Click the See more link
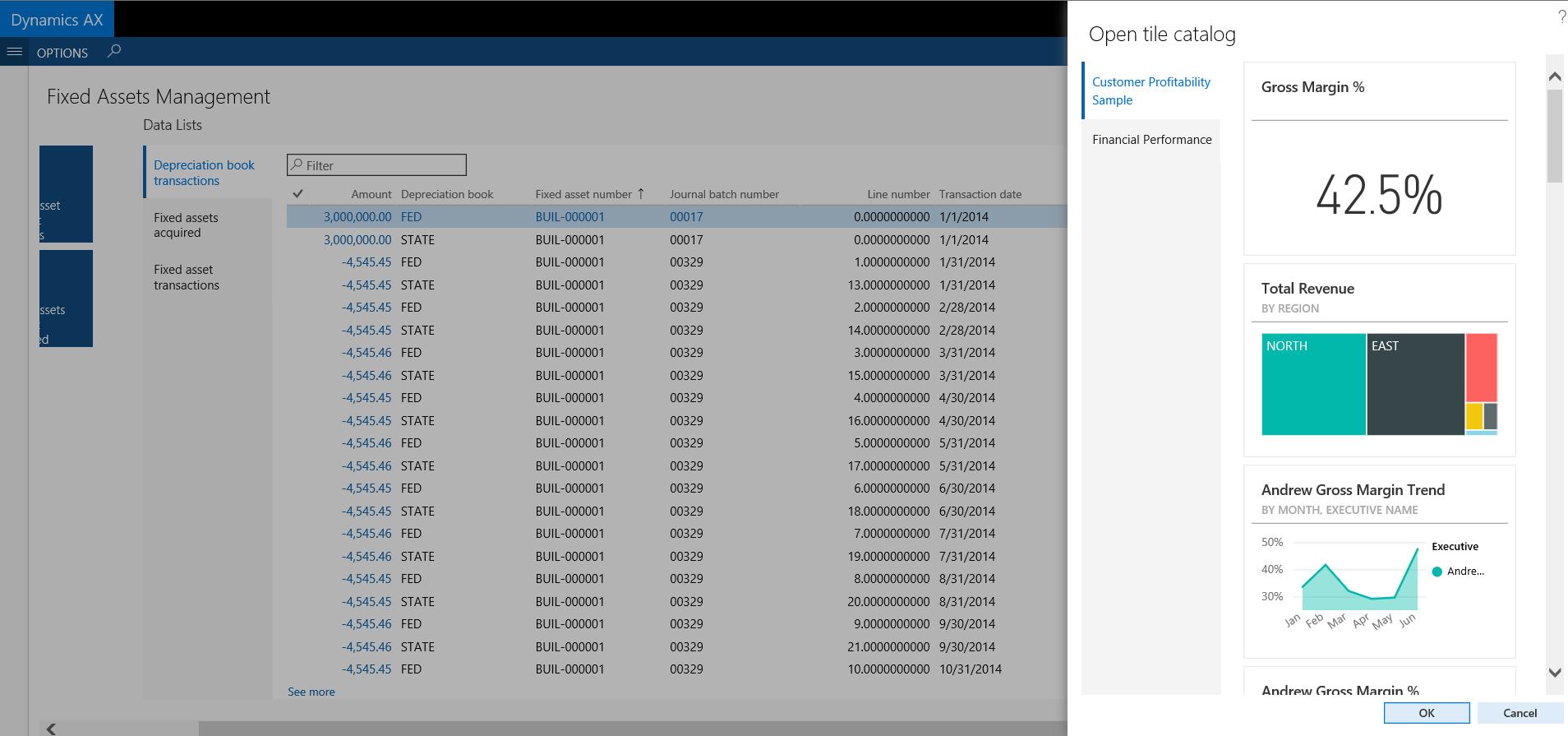 (x=311, y=692)
